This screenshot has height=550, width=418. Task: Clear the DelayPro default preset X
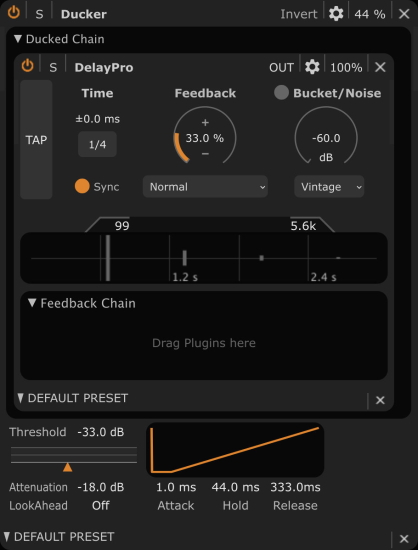pos(380,400)
